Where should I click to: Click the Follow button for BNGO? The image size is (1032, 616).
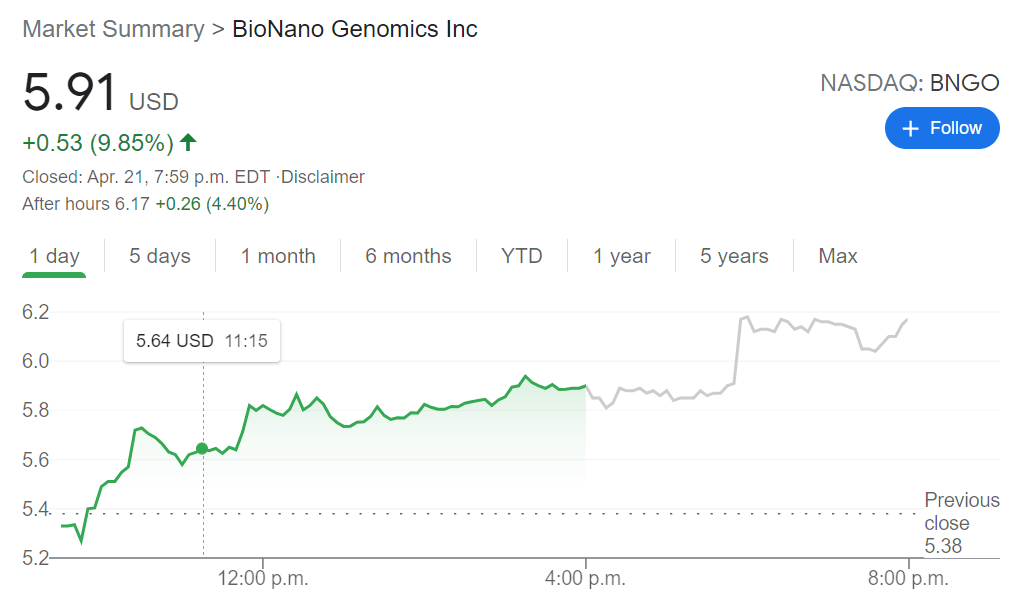(x=941, y=128)
